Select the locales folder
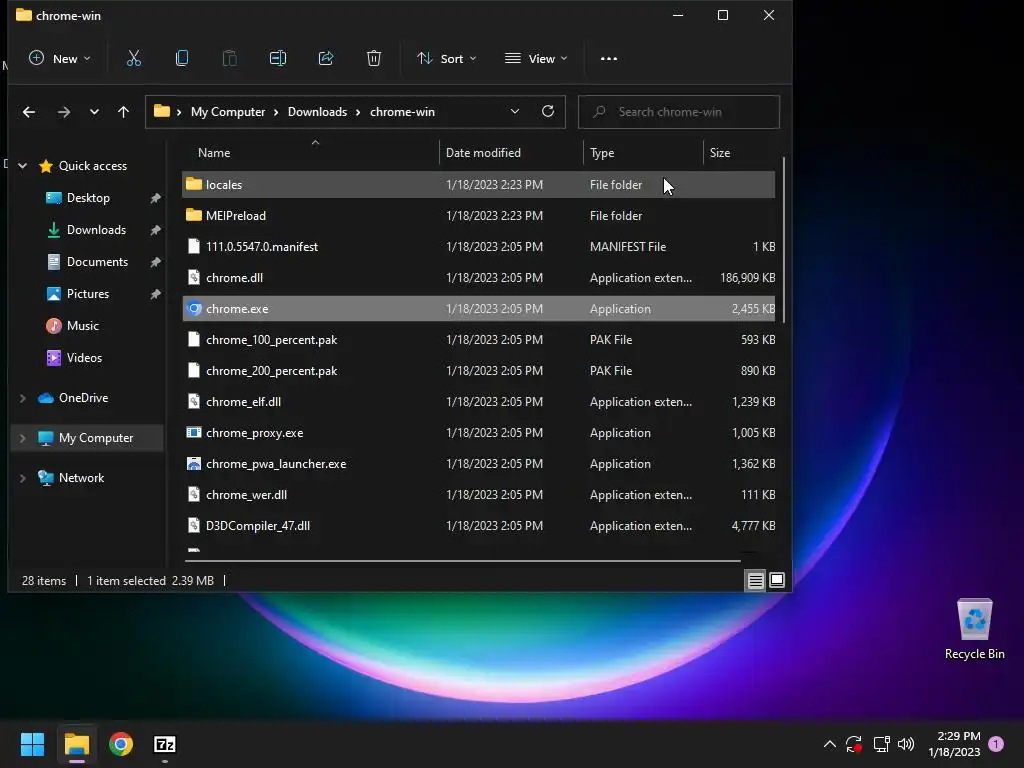The image size is (1024, 768). tap(479, 185)
